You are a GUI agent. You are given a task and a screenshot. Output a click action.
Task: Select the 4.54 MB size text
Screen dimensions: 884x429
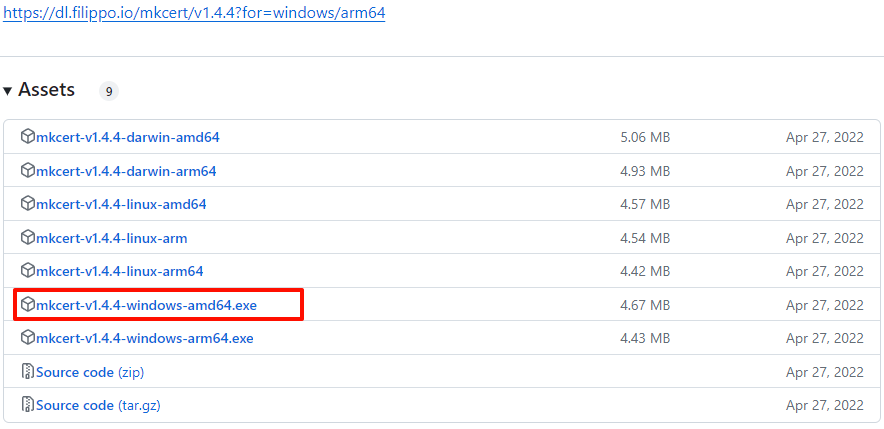tap(645, 238)
